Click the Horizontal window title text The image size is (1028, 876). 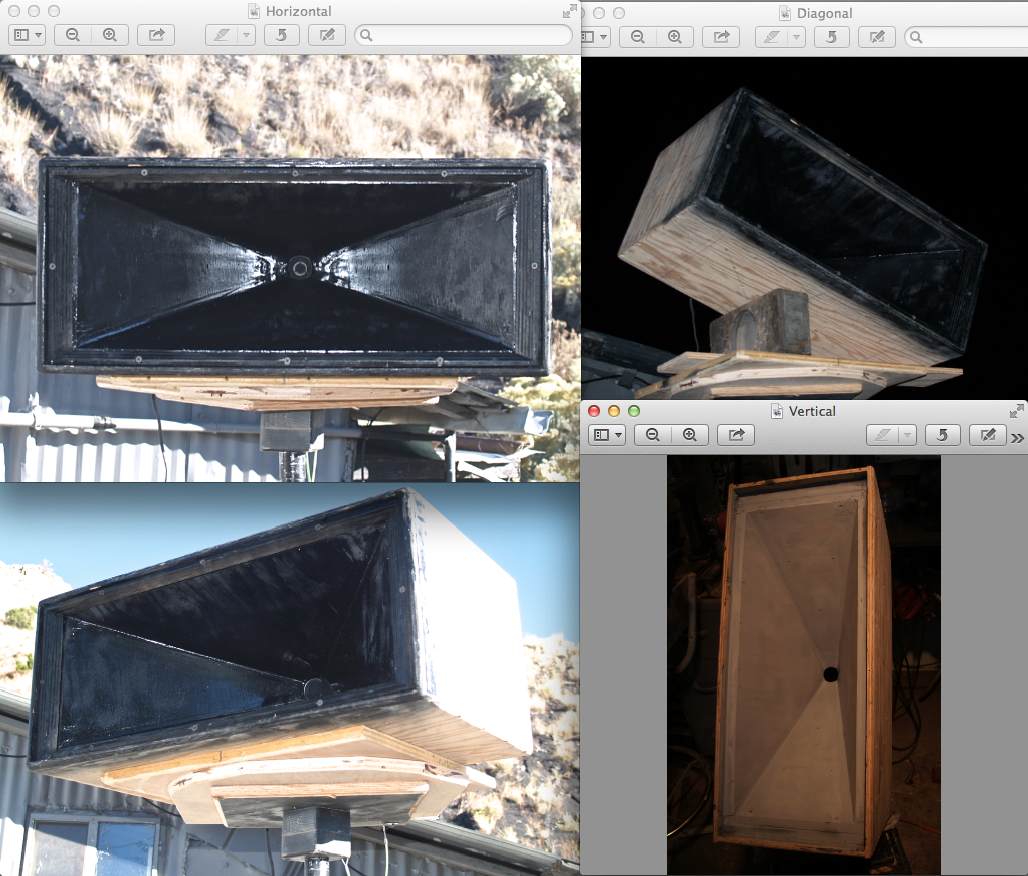(x=298, y=11)
